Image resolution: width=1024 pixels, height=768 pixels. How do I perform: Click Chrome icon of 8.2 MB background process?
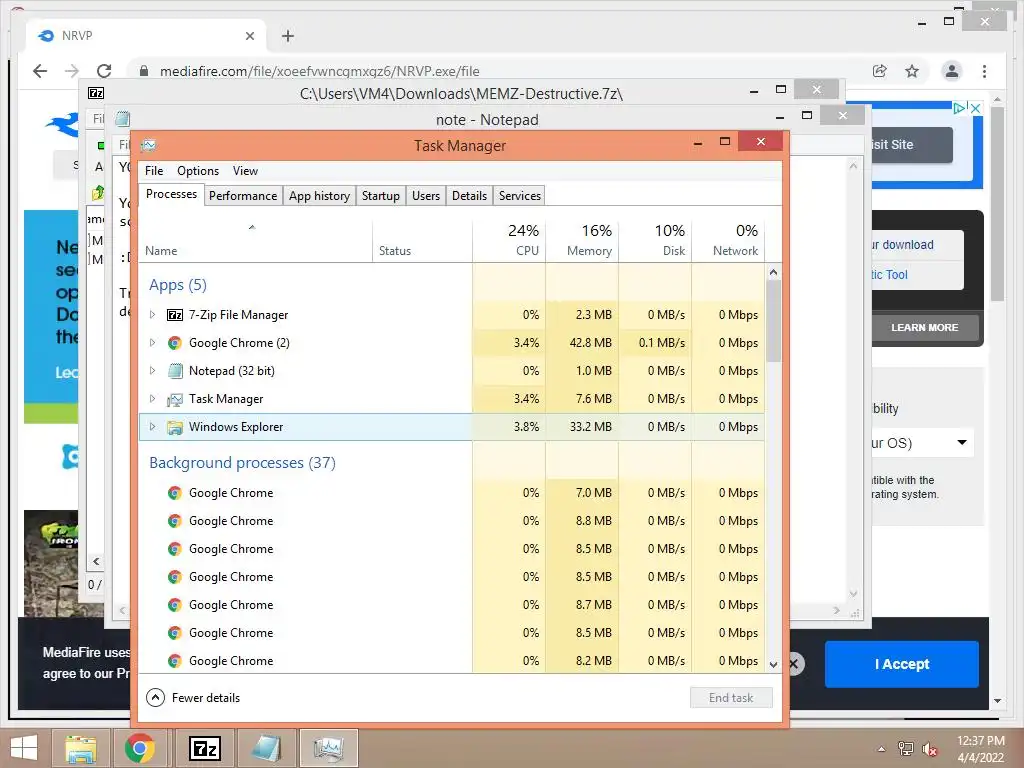[x=174, y=662]
